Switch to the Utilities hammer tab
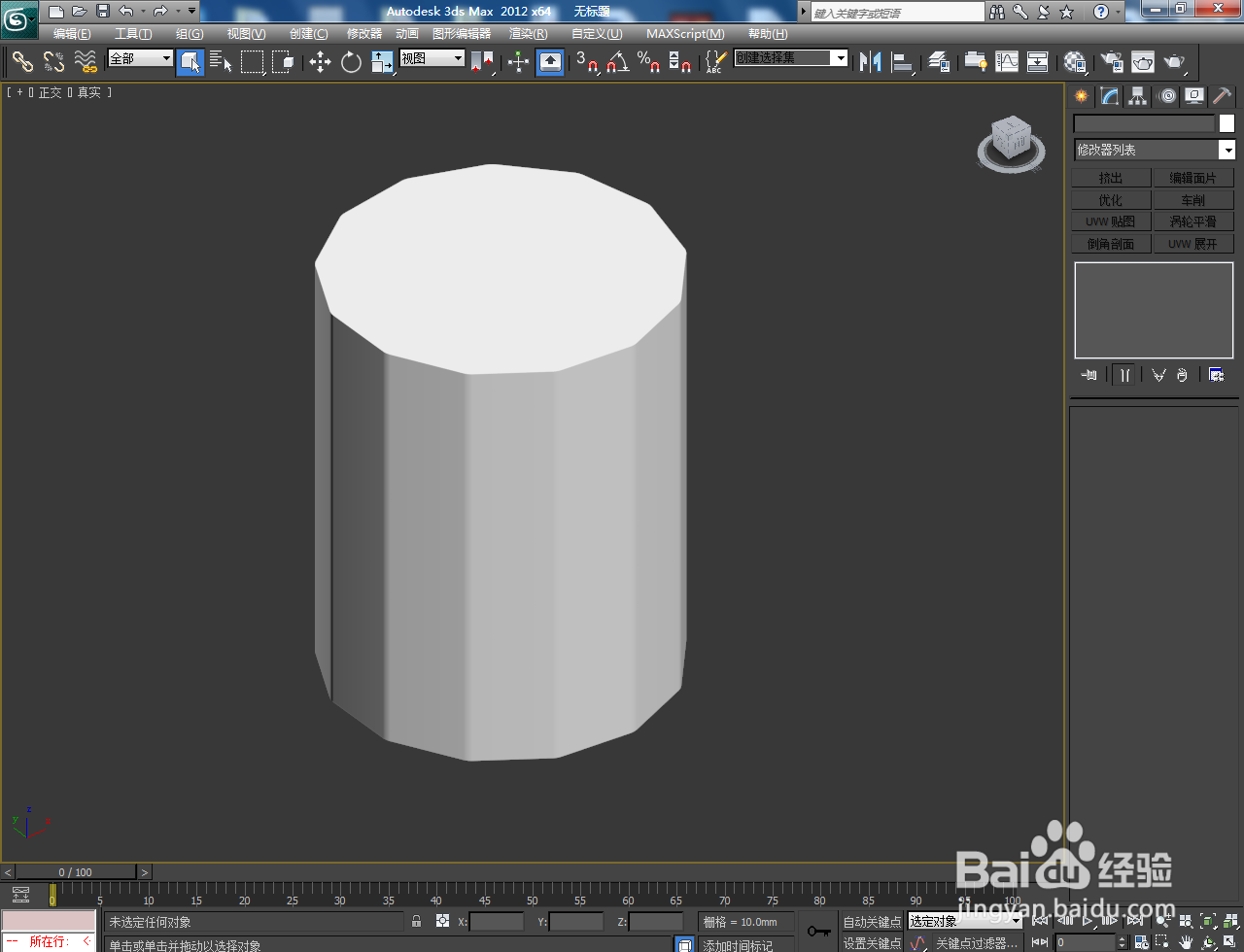The height and width of the screenshot is (952, 1244). (x=1223, y=96)
